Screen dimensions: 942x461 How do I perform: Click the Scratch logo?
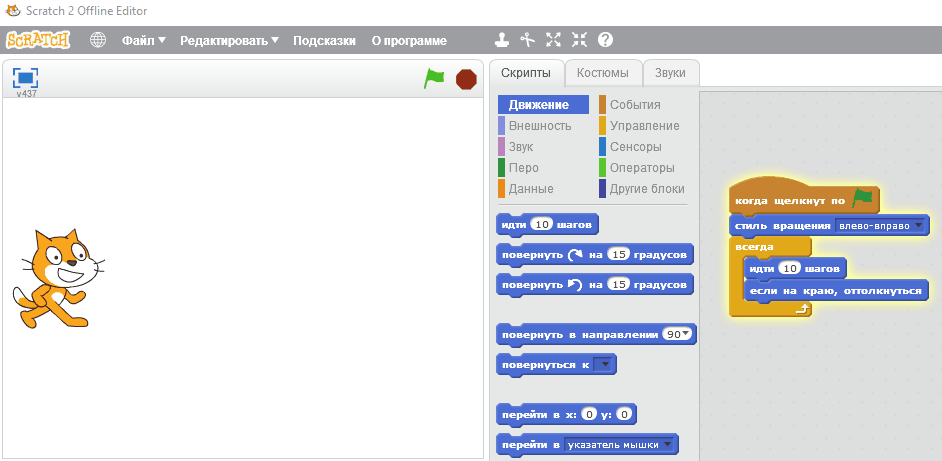pos(38,41)
